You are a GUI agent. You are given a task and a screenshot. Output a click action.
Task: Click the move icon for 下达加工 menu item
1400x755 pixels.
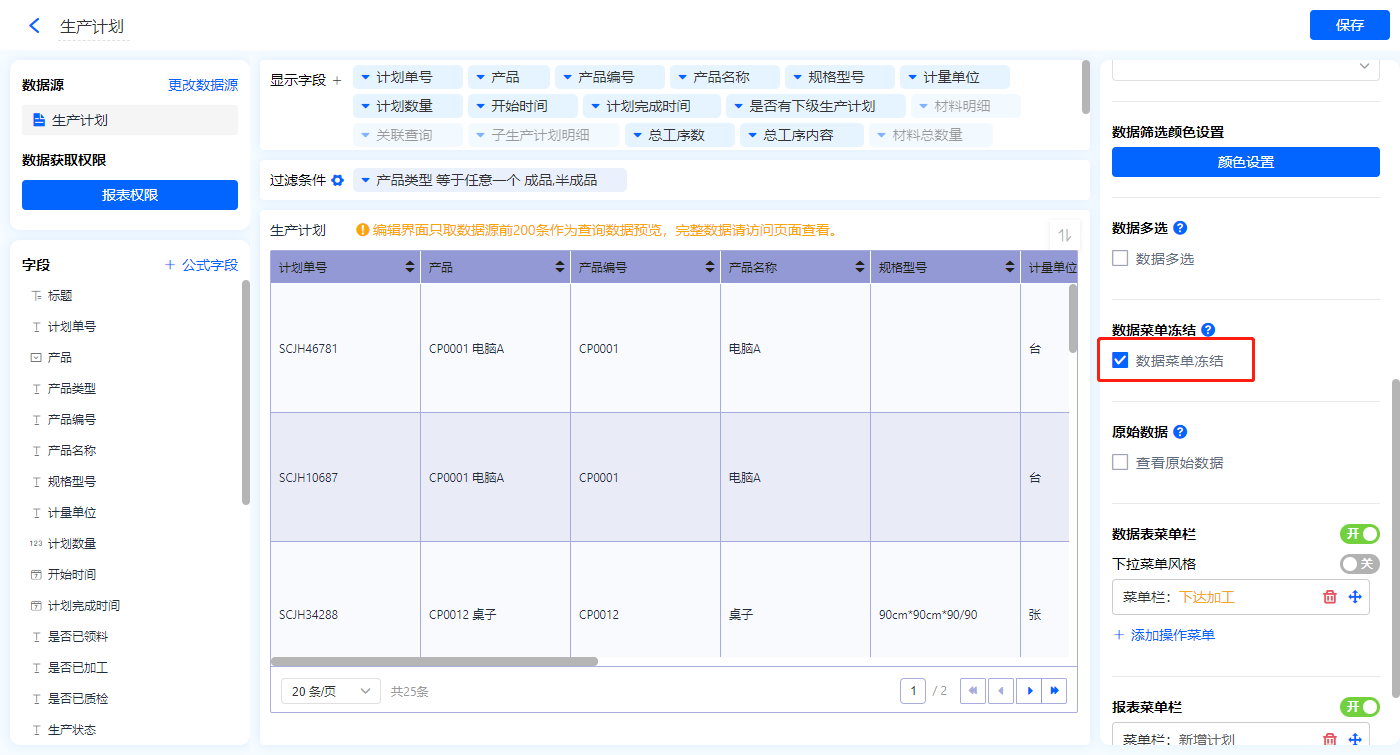coord(1355,597)
